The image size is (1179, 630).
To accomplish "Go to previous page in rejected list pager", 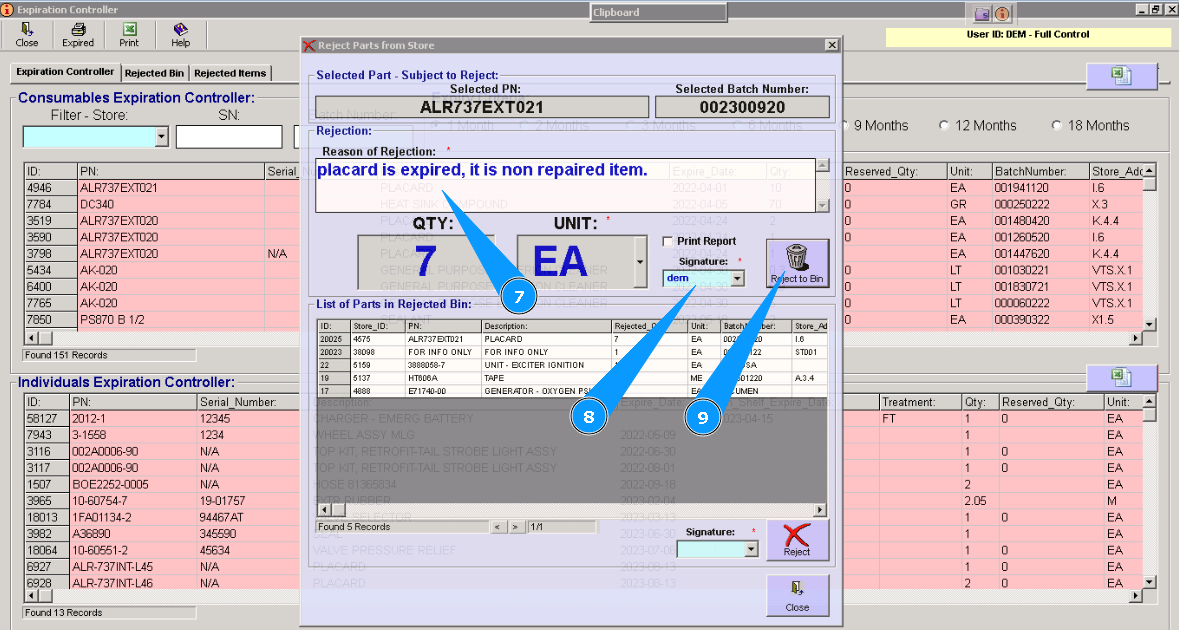I will coord(497,527).
